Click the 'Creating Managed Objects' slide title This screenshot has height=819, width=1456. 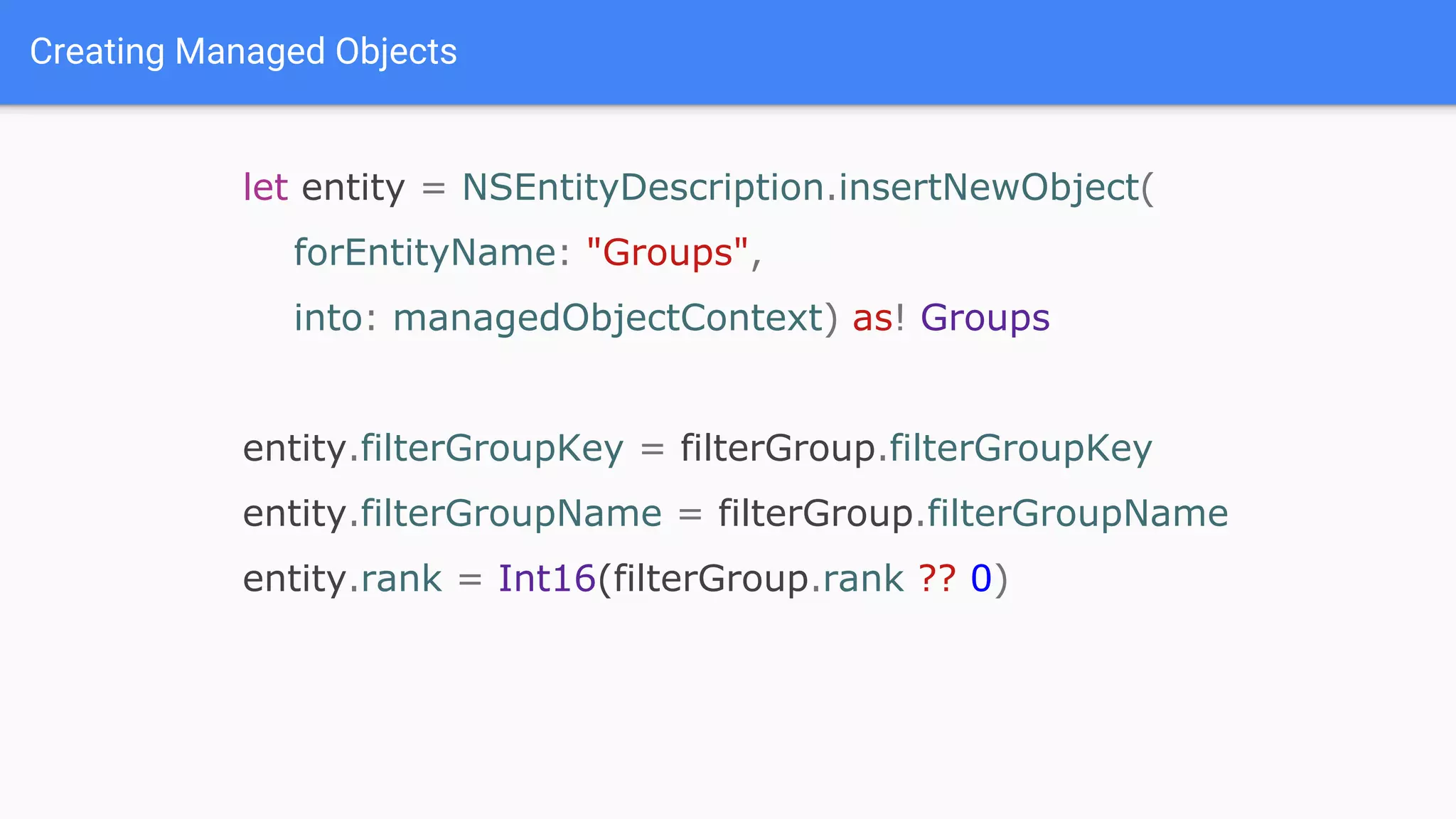point(243,52)
